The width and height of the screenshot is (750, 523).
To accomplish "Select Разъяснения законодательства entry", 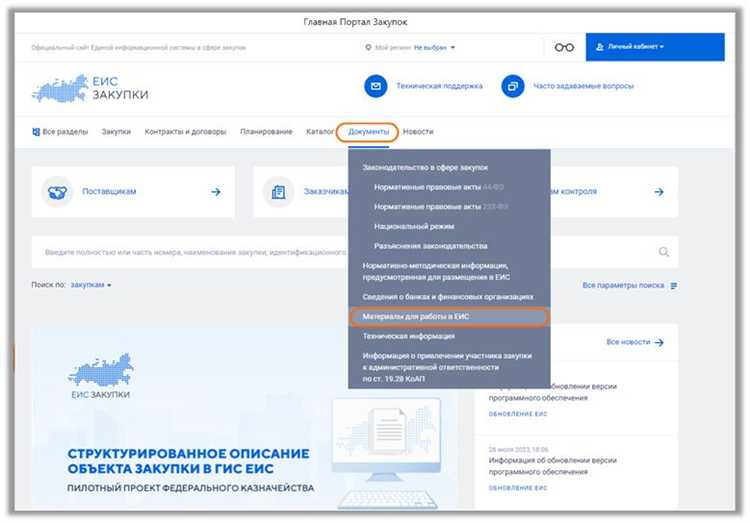I will tap(430, 246).
